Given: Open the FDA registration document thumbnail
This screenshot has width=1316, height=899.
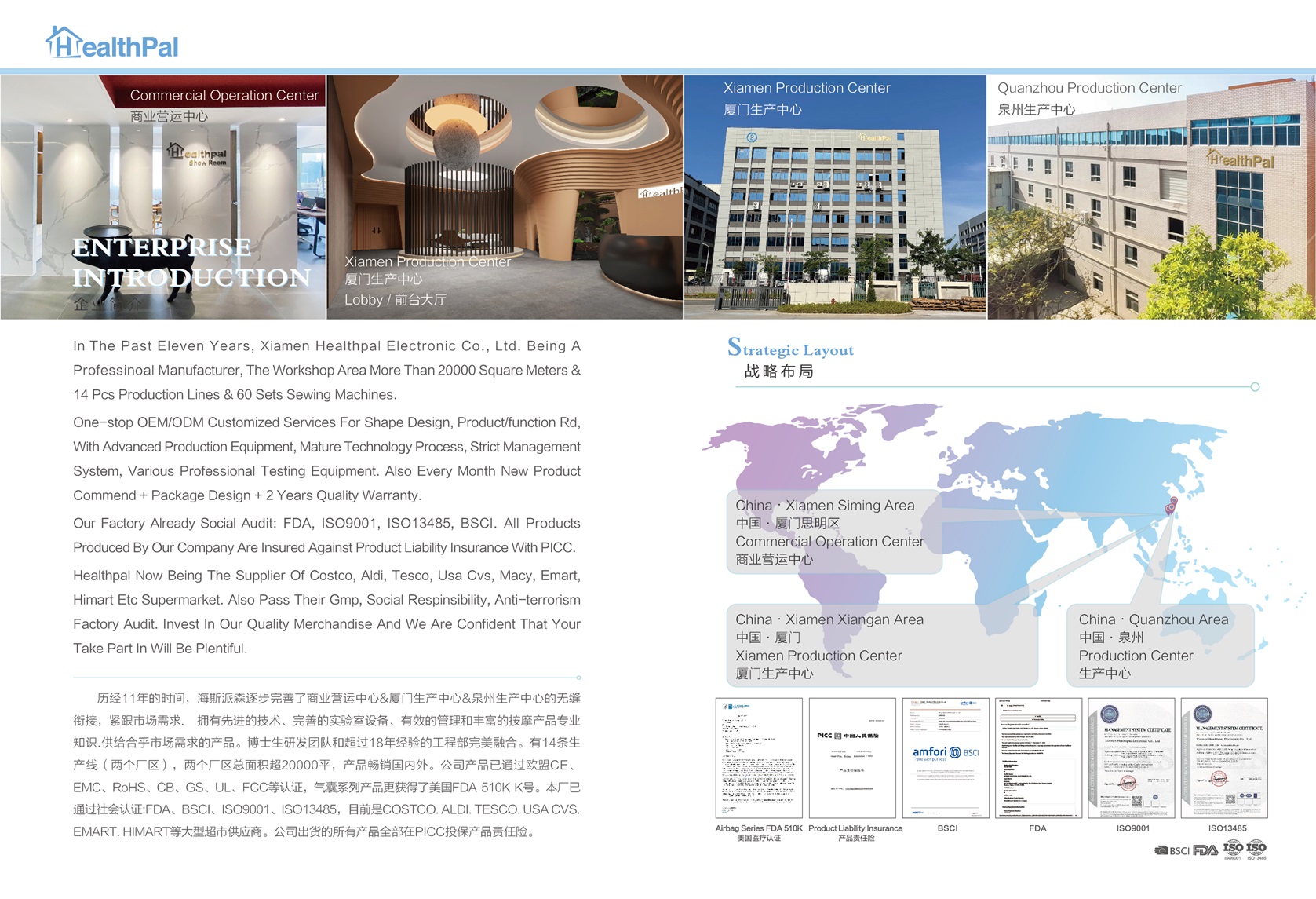Looking at the screenshot, I should click(x=1038, y=758).
